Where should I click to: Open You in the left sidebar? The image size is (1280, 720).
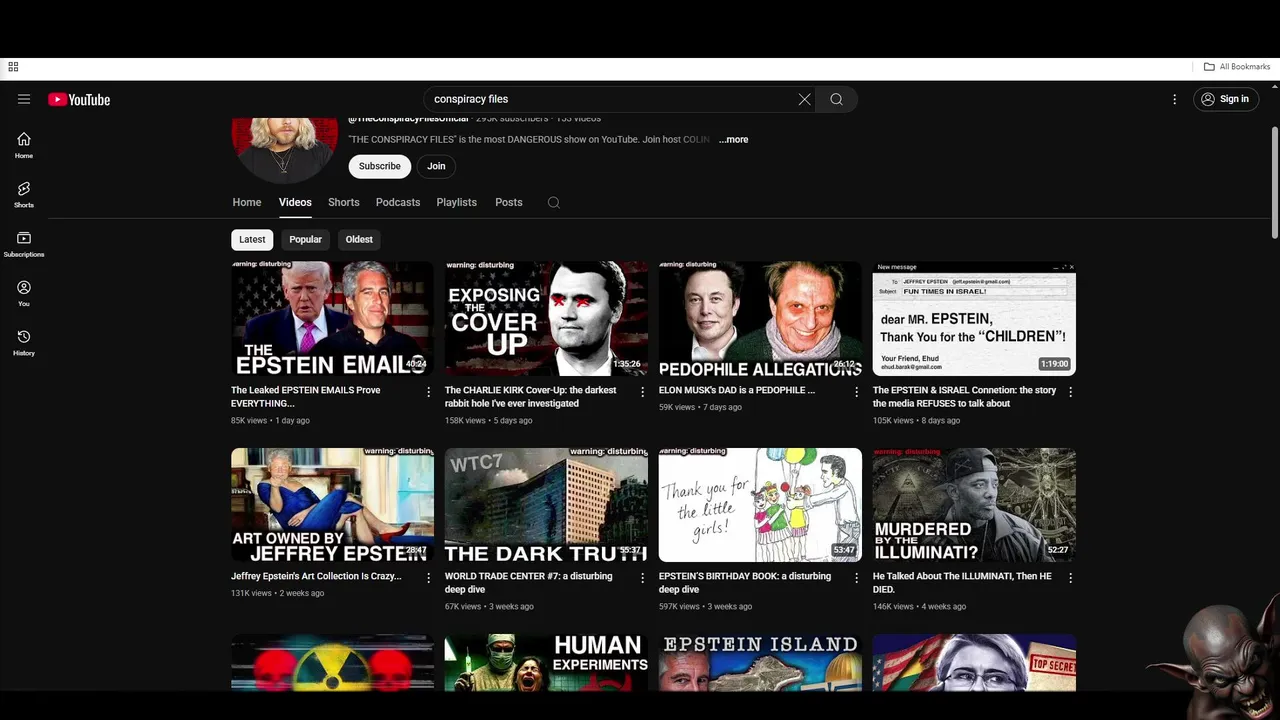pyautogui.click(x=24, y=293)
